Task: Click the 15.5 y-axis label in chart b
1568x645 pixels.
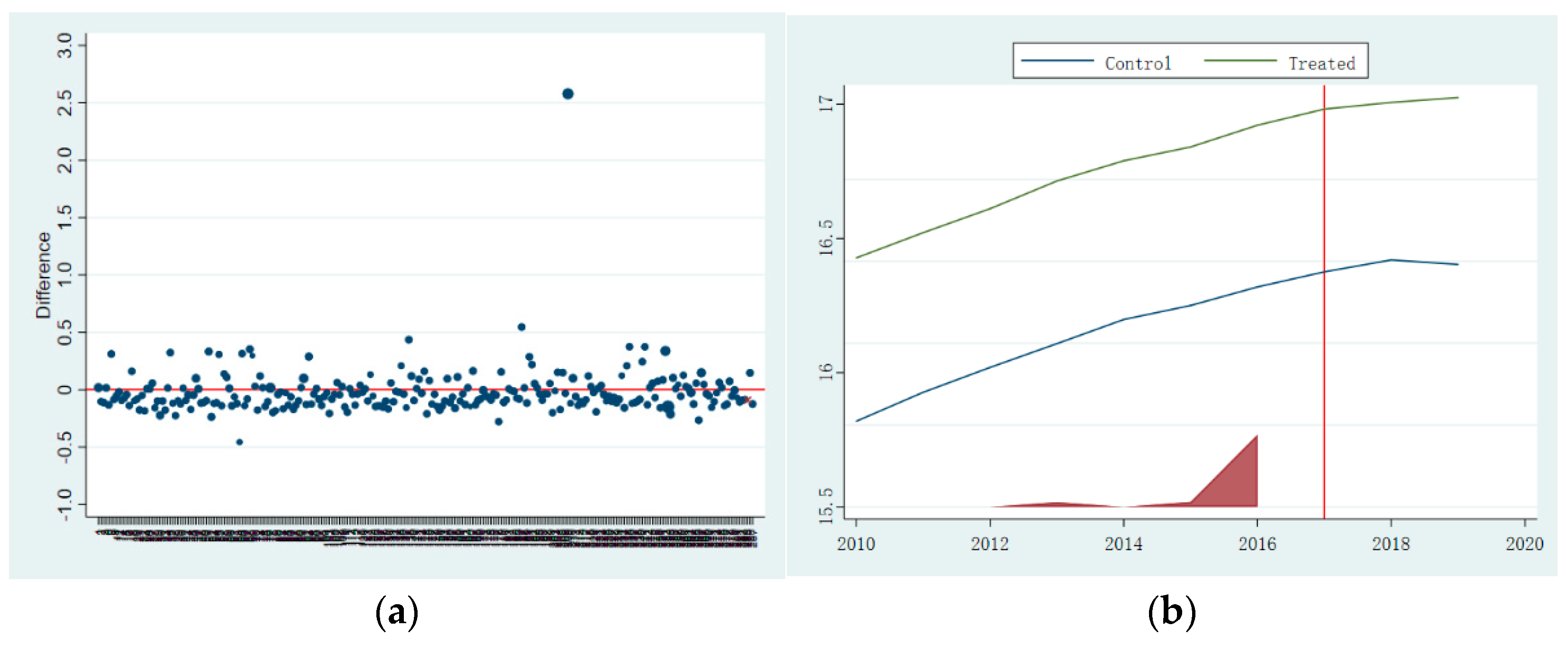Action: tap(826, 506)
